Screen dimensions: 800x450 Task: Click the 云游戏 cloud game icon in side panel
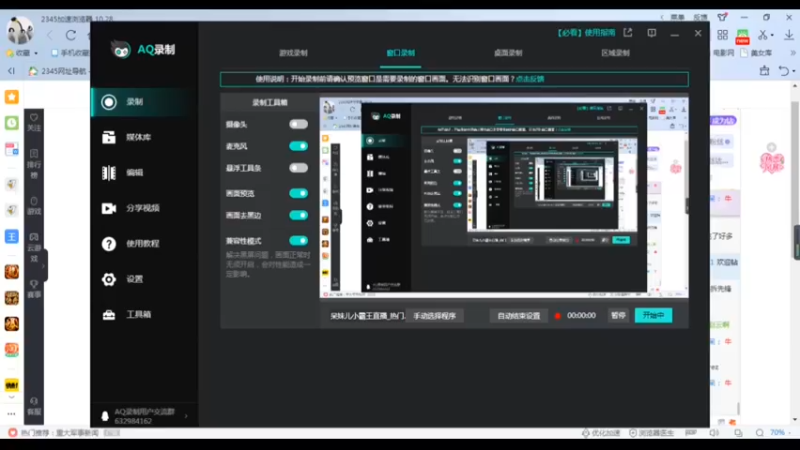[34, 237]
